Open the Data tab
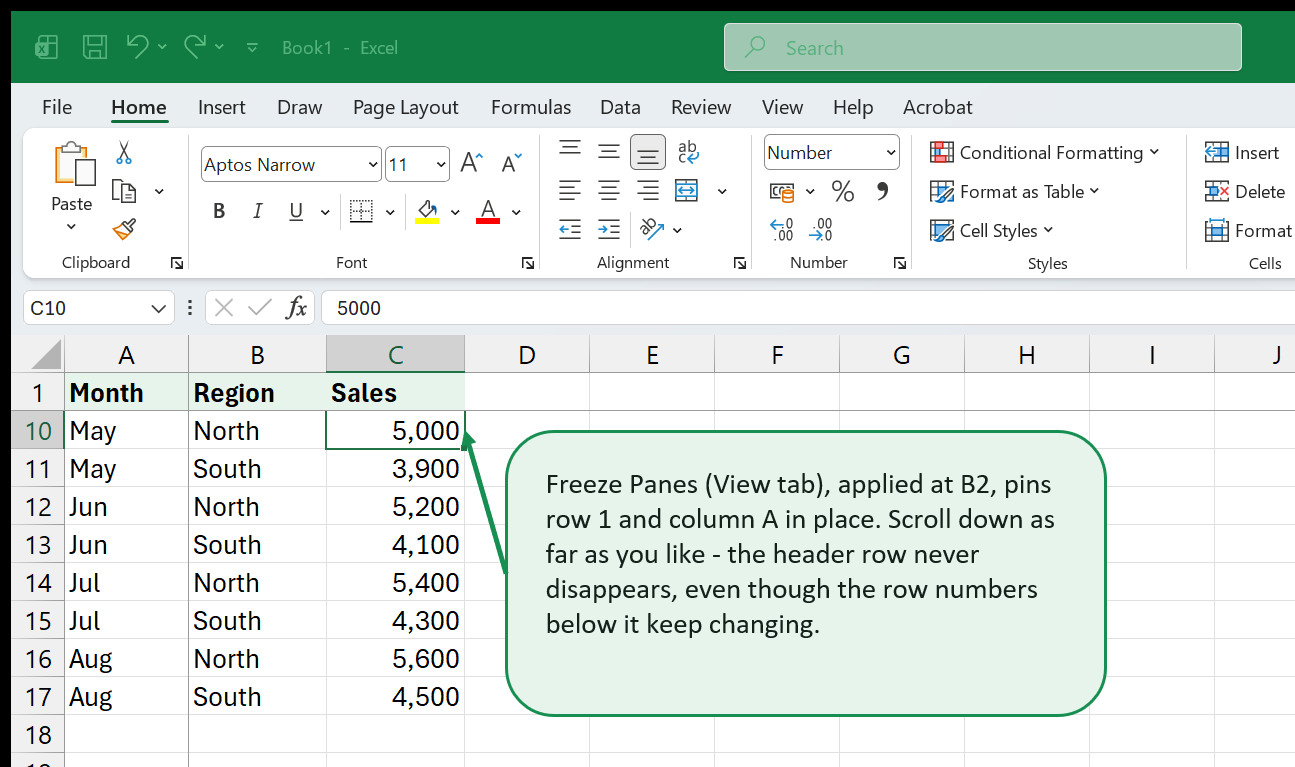 point(620,107)
